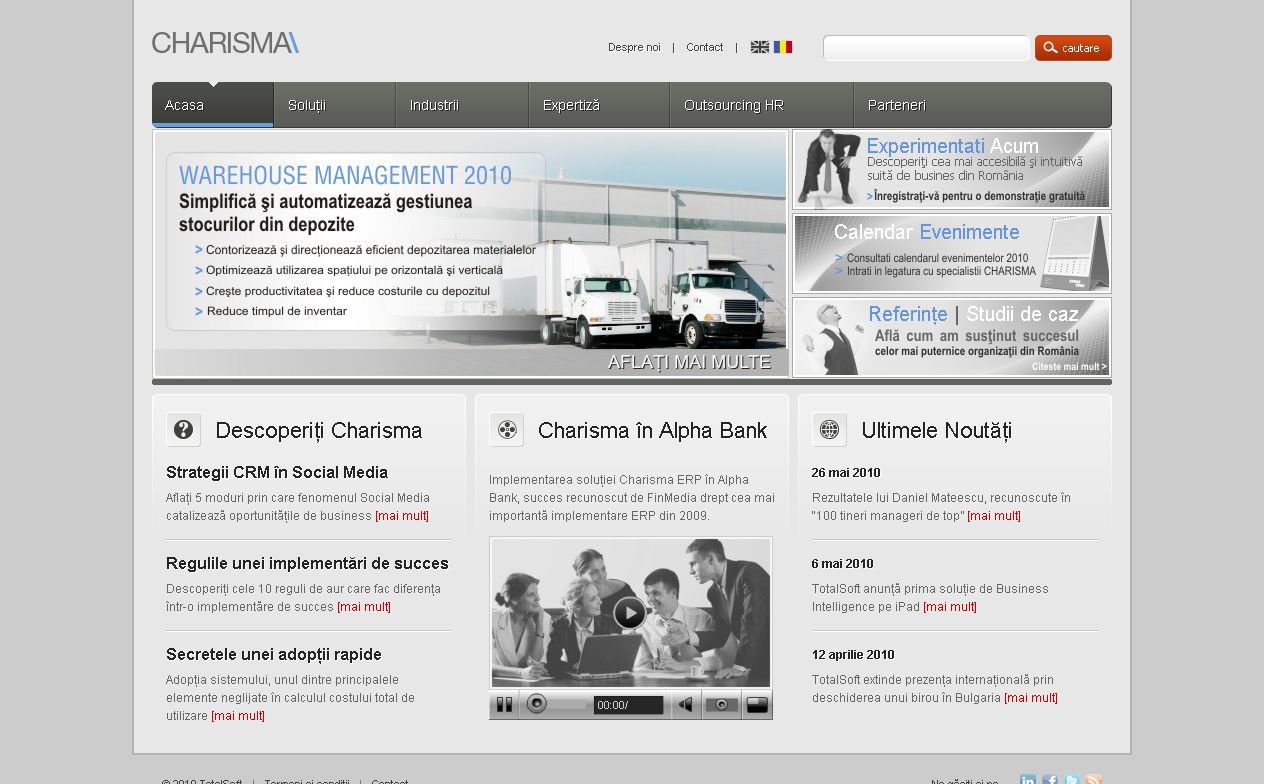Viewport: 1264px width, 784px height.
Task: Click the search input field
Action: pos(926,48)
